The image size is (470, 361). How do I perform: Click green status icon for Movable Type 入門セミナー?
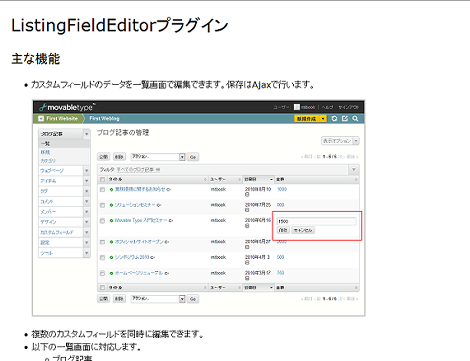[x=111, y=221]
